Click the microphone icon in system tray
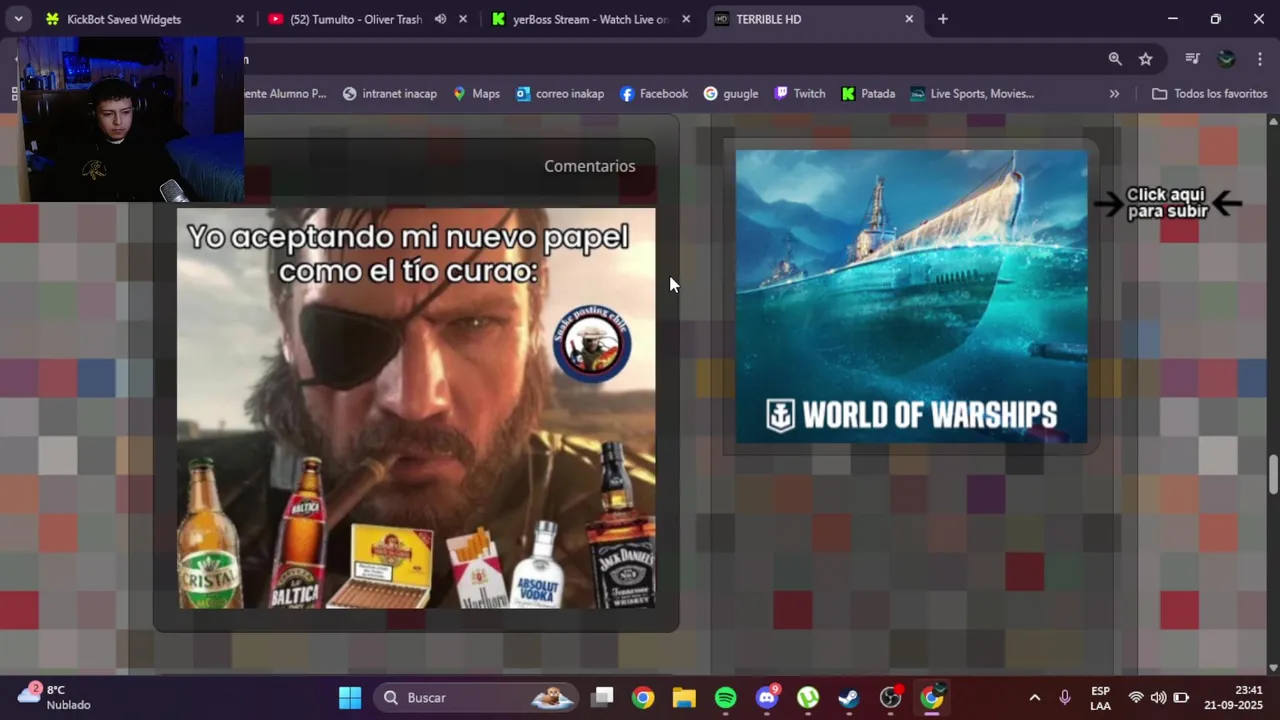 pyautogui.click(x=1065, y=698)
